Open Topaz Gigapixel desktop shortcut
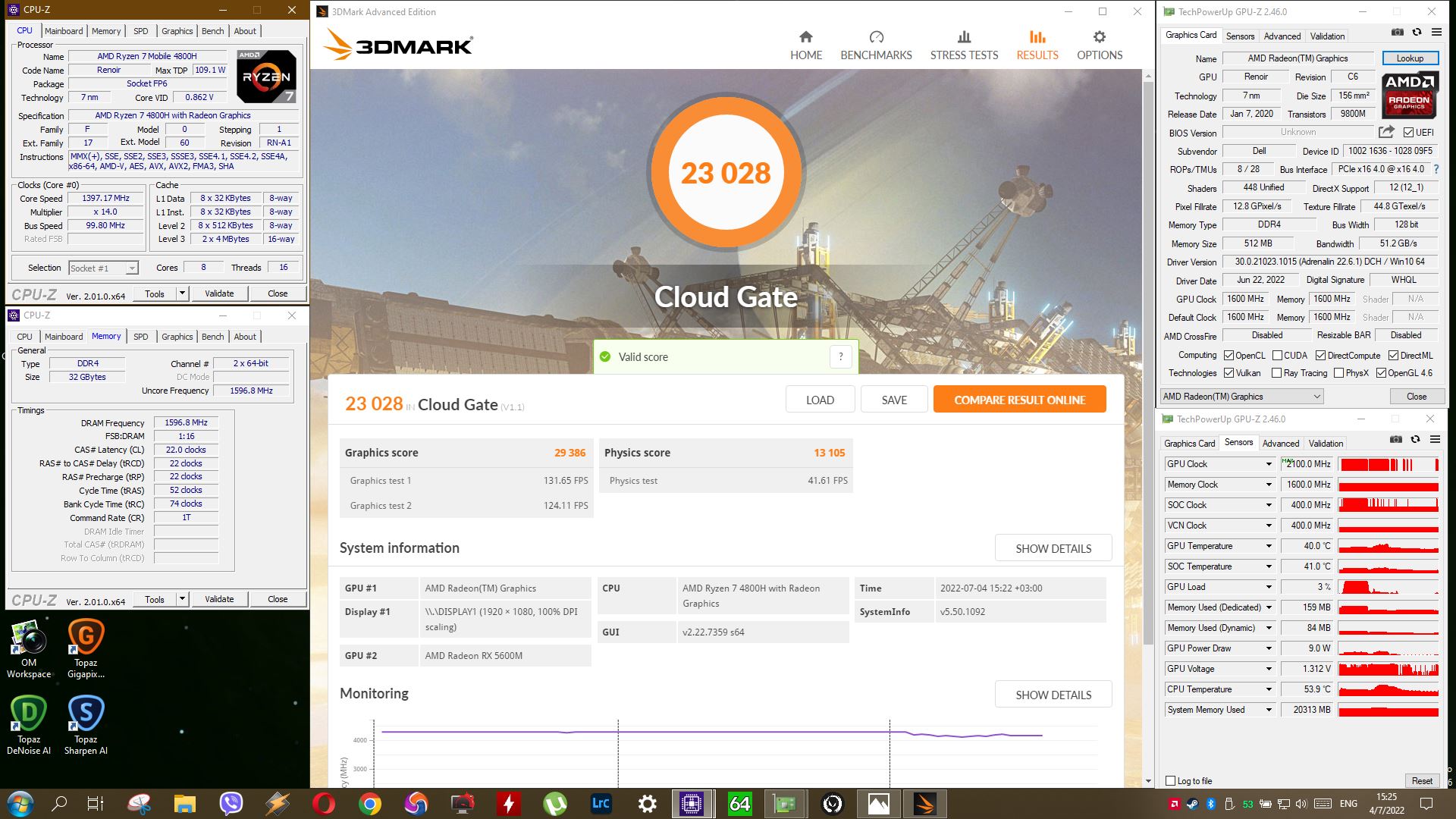 pyautogui.click(x=86, y=649)
